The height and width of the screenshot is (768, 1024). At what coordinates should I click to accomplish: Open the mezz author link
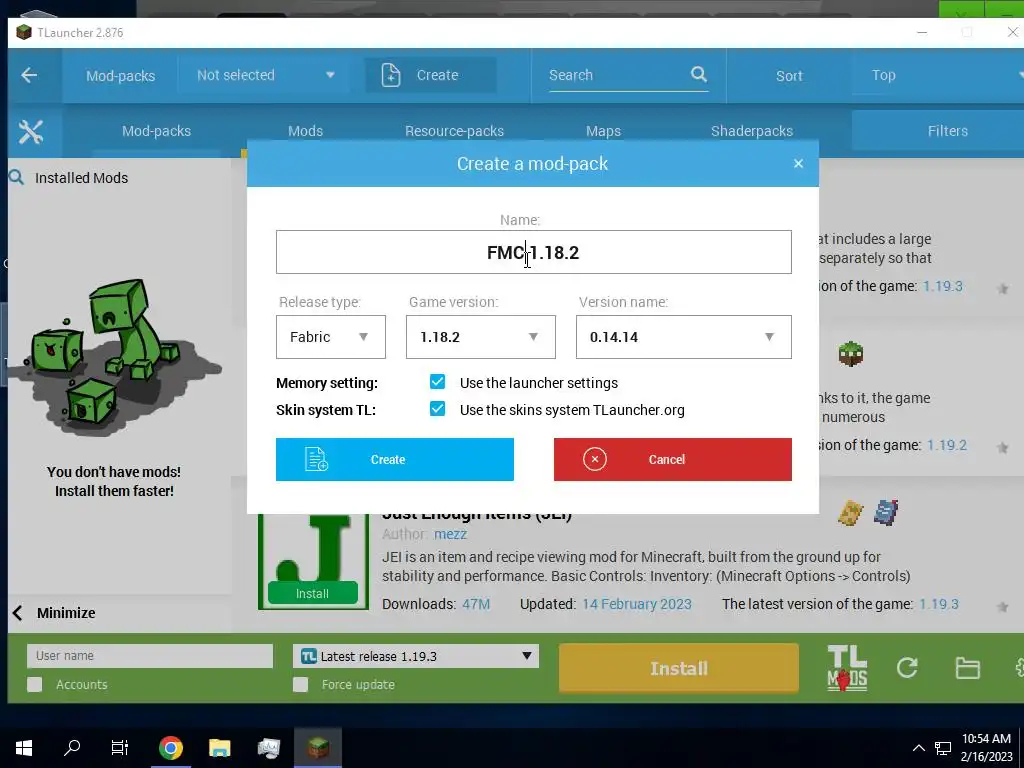[450, 534]
